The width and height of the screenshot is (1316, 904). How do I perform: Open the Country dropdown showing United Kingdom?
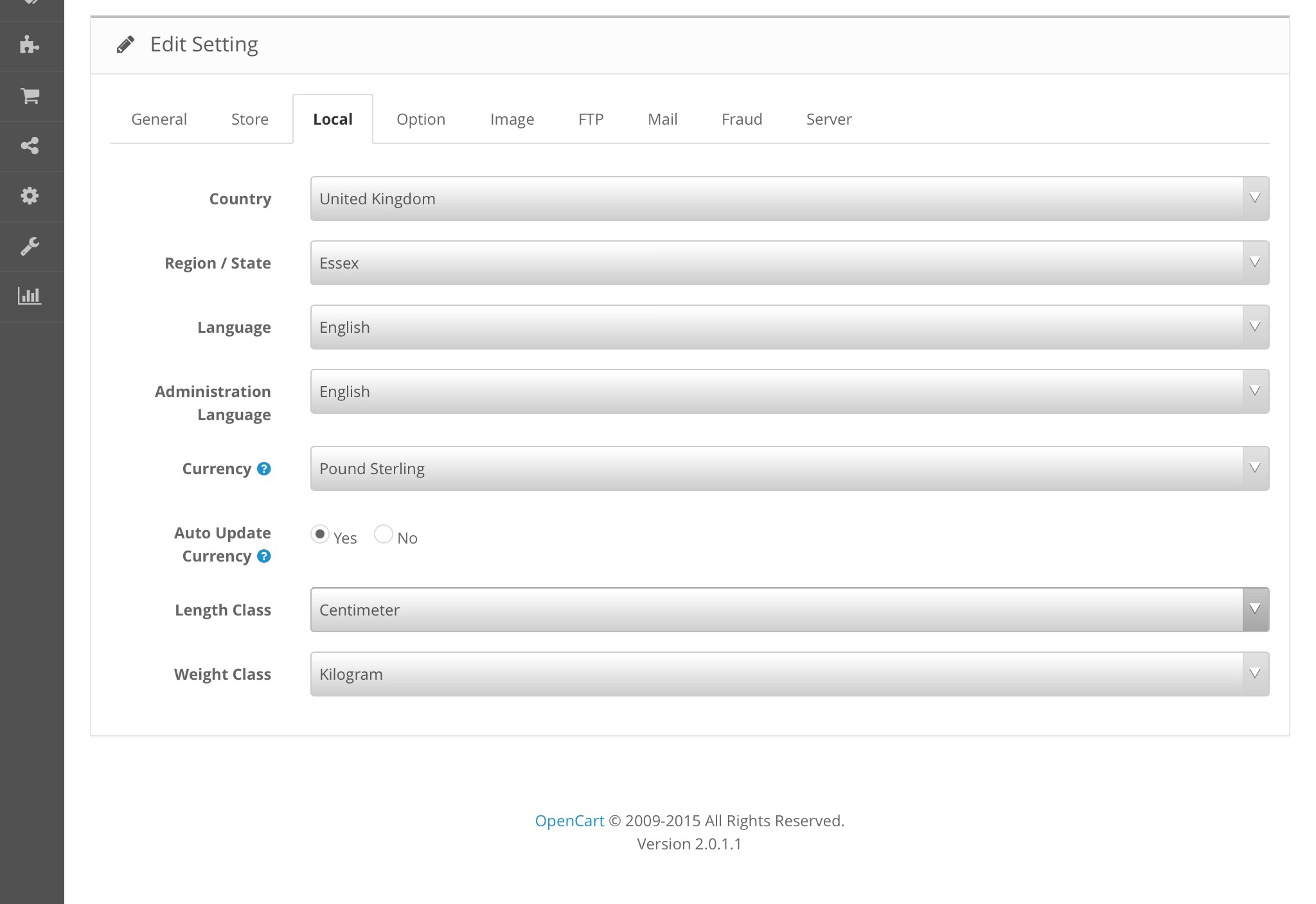click(x=790, y=199)
